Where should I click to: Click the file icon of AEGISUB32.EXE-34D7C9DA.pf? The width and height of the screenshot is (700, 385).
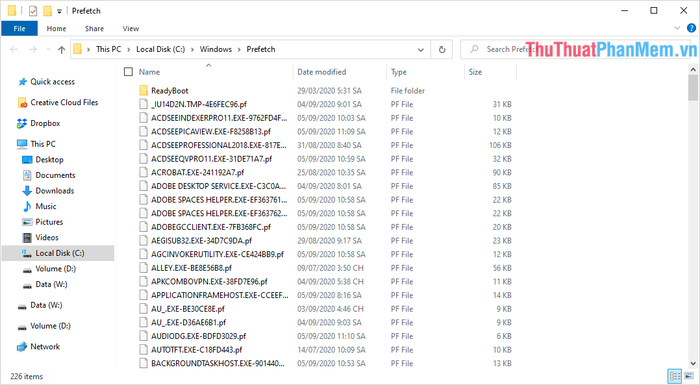[x=143, y=241]
